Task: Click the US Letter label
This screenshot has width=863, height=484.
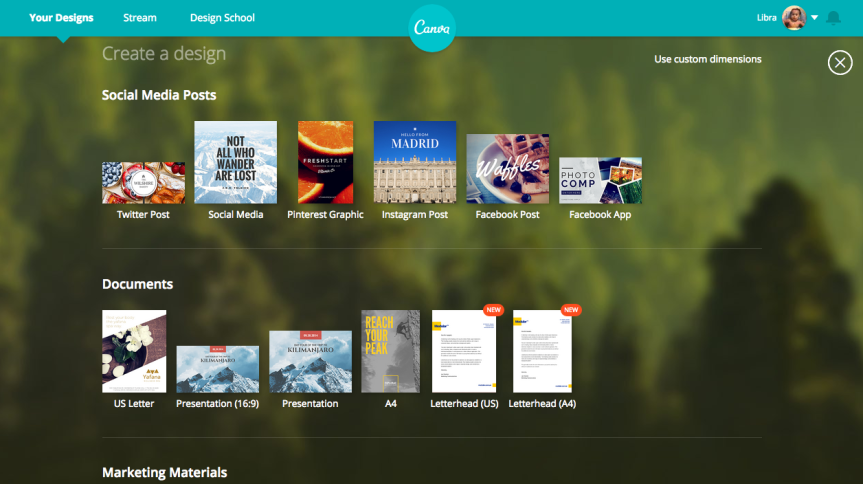Action: click(134, 404)
